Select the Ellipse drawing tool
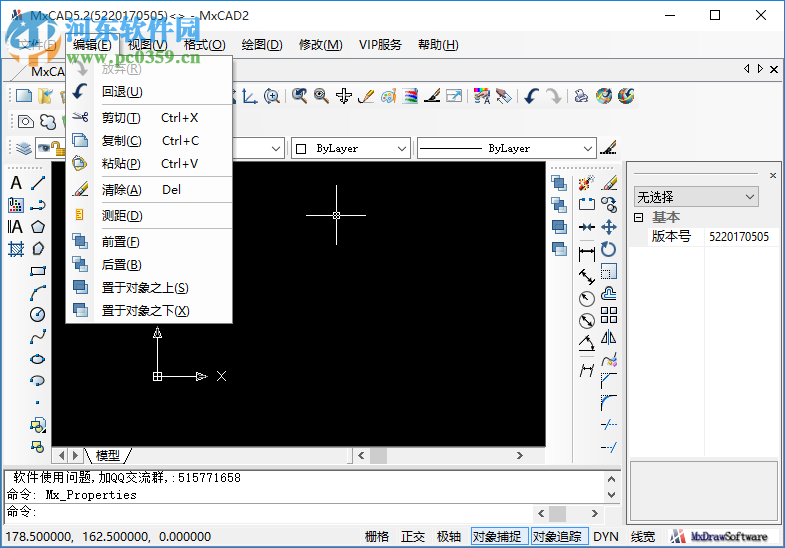Screen dimensions: 785x548 [38, 359]
